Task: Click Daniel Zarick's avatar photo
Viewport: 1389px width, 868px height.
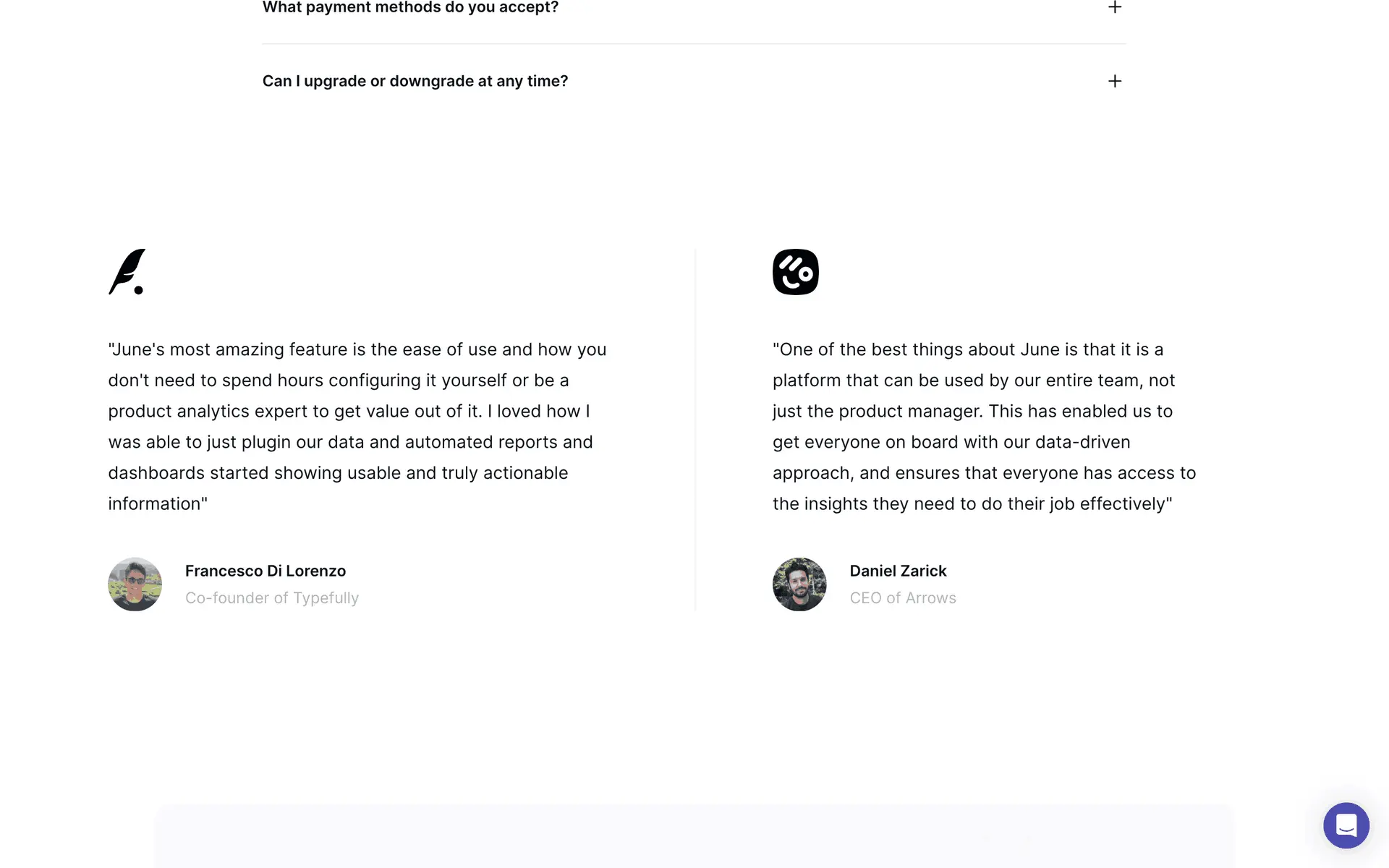Action: tap(799, 584)
